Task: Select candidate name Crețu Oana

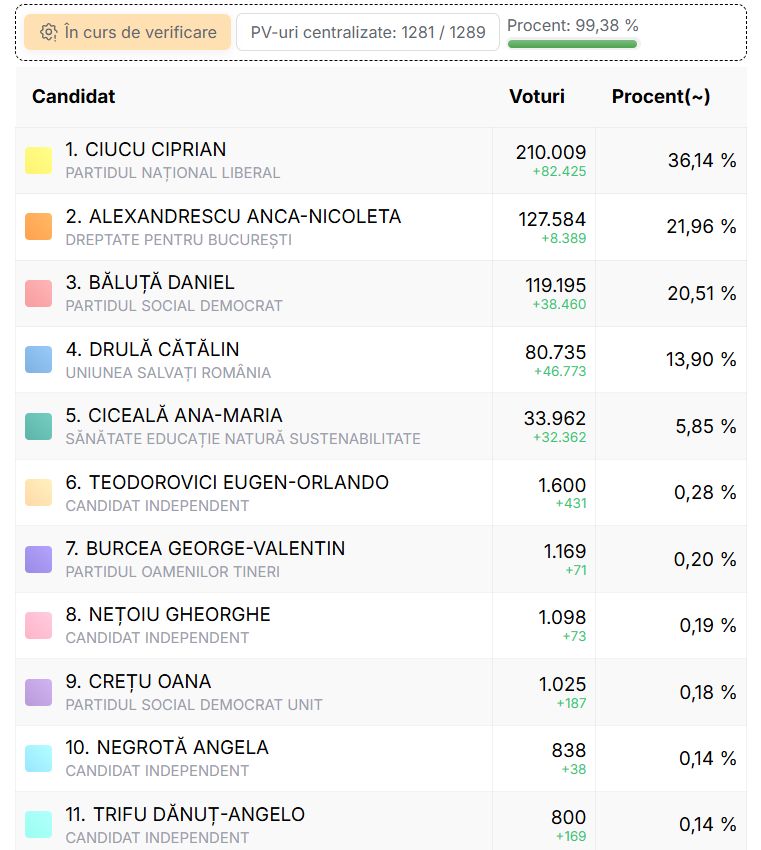Action: (x=138, y=681)
